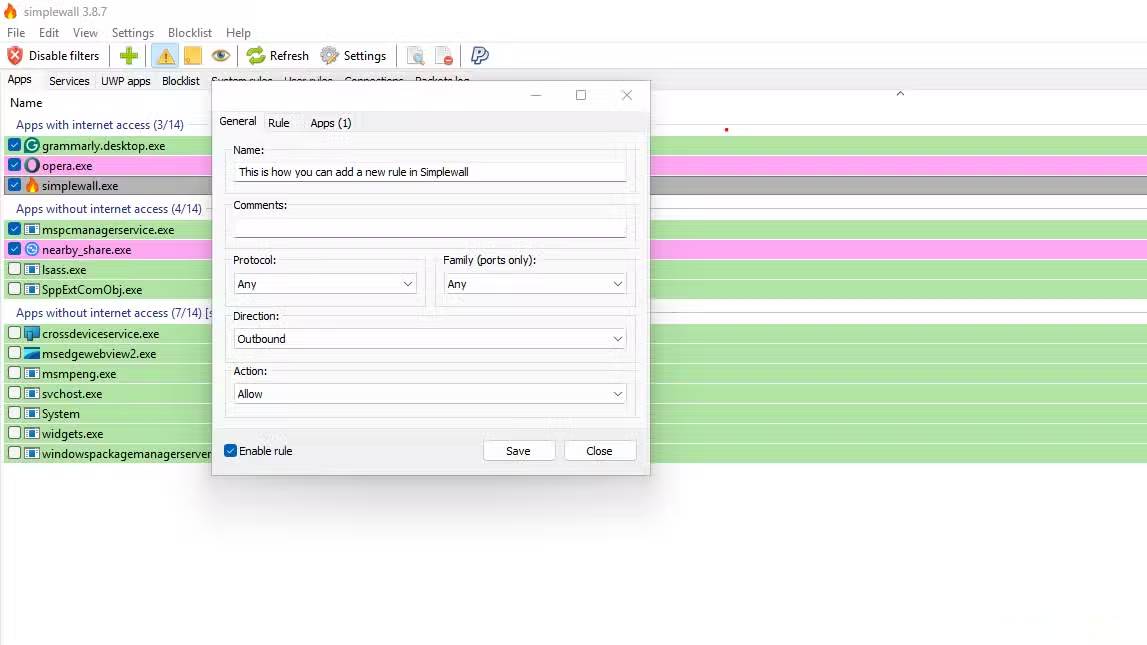Click the sort arrow in the column header
Image resolution: width=1147 pixels, height=645 pixels.
coord(900,94)
